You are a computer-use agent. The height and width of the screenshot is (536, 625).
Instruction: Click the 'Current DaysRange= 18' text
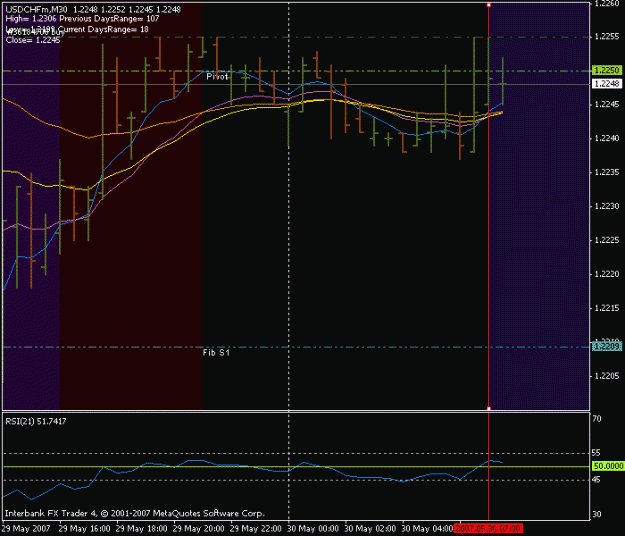(103, 29)
